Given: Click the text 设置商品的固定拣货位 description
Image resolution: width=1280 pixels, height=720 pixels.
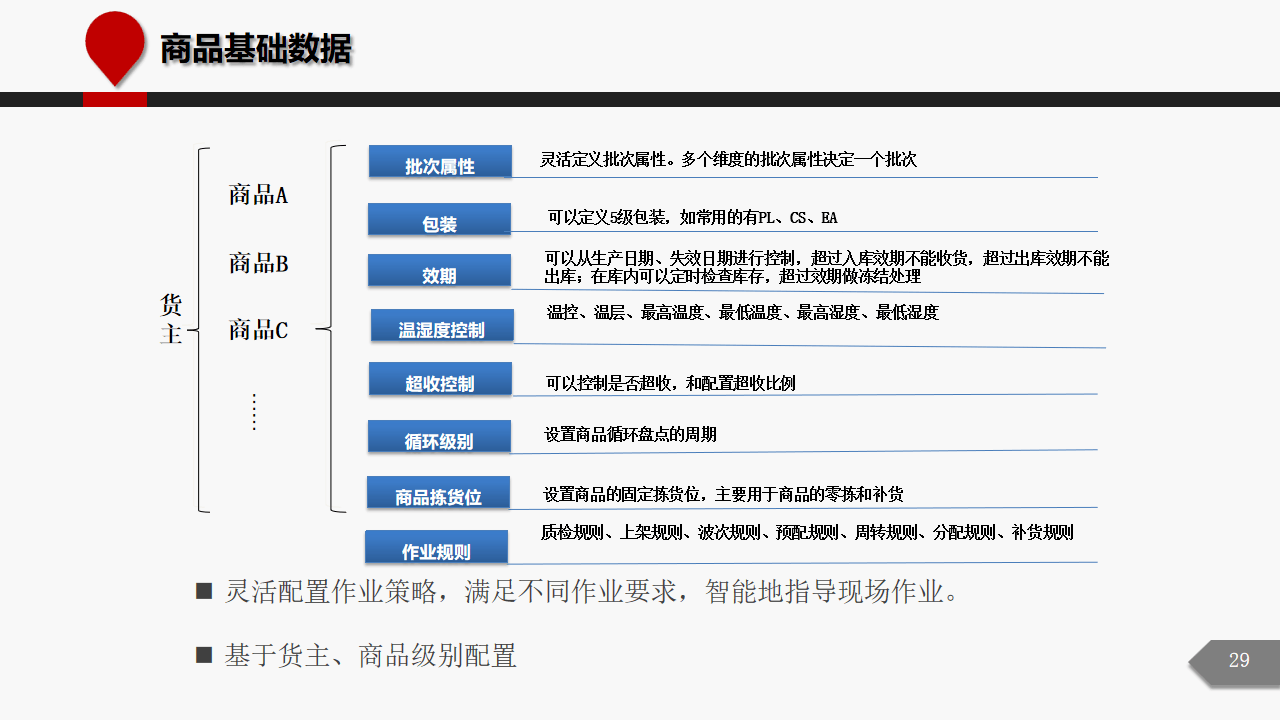Looking at the screenshot, I should click(723, 494).
